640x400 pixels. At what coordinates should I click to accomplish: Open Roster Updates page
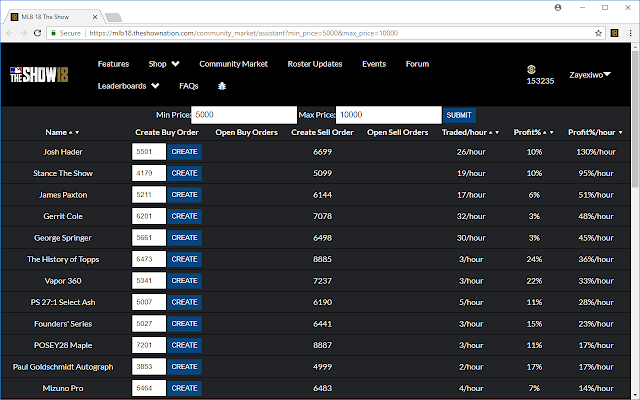click(315, 64)
